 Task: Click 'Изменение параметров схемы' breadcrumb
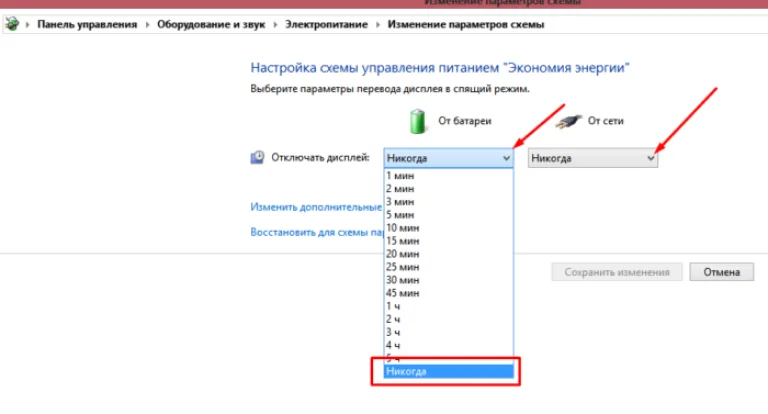(466, 24)
